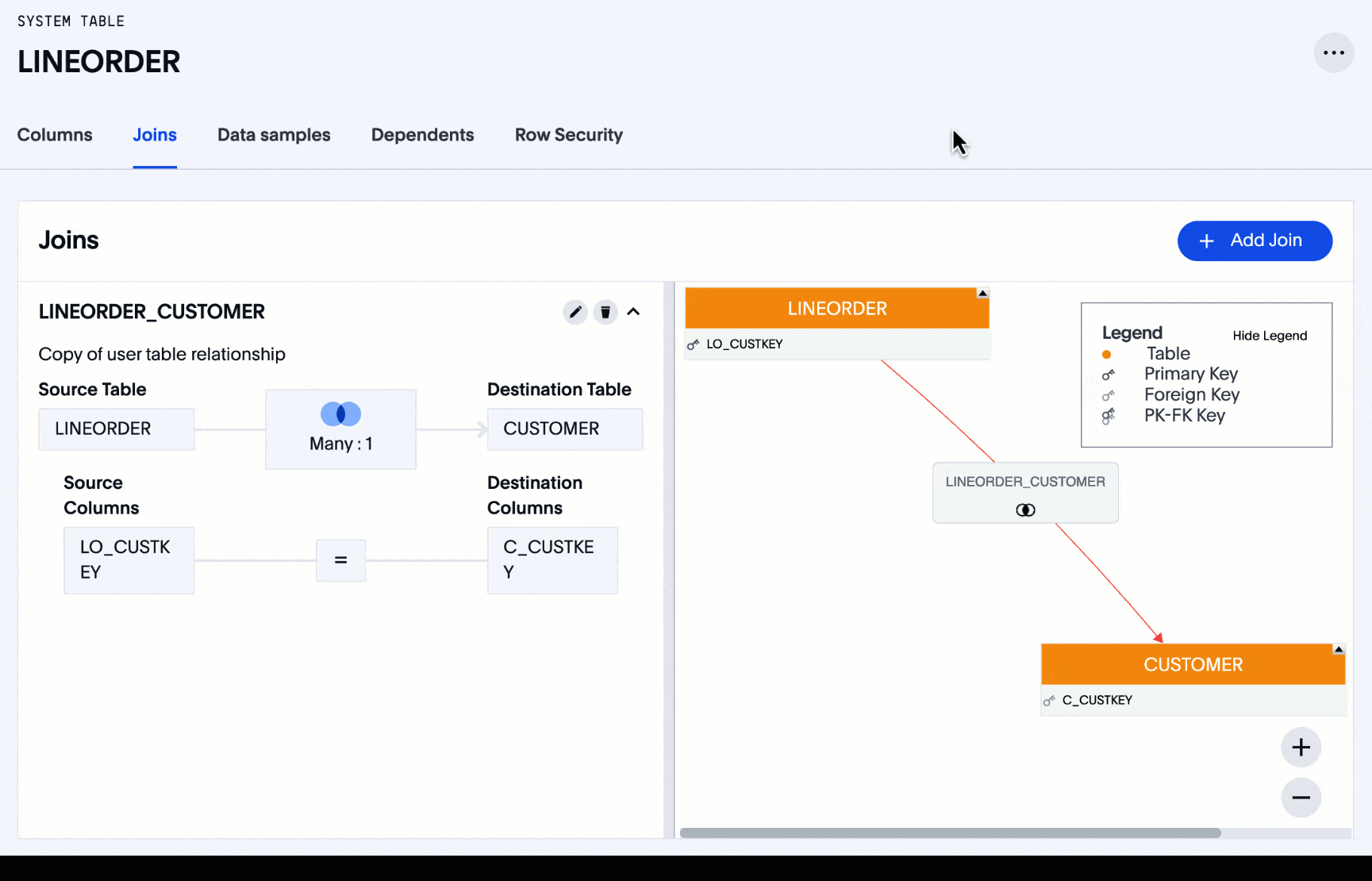The height and width of the screenshot is (881, 1372).
Task: Click the key icon beside C_CUSTKEY
Action: click(x=1049, y=701)
